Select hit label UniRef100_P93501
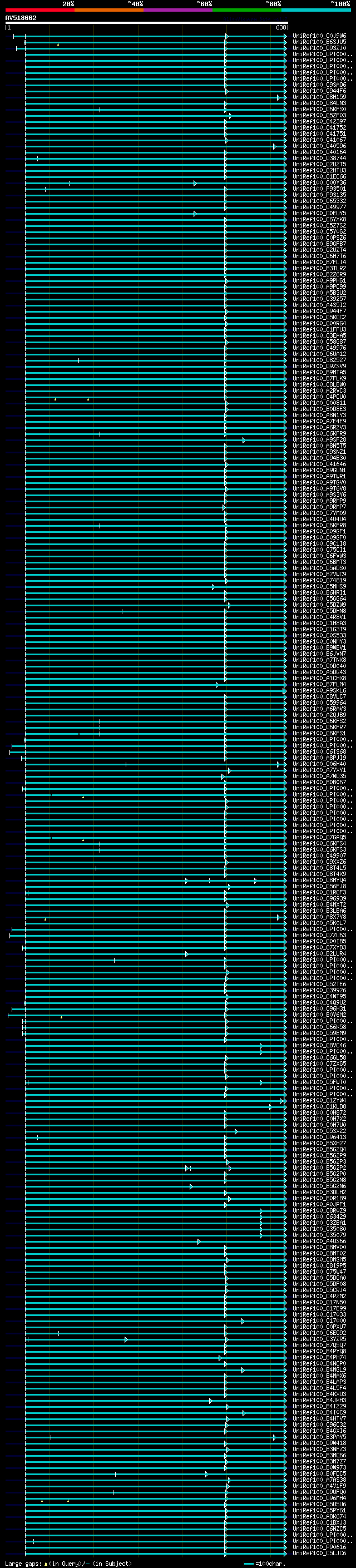Viewport: 356px width, 1568px height. click(x=319, y=189)
